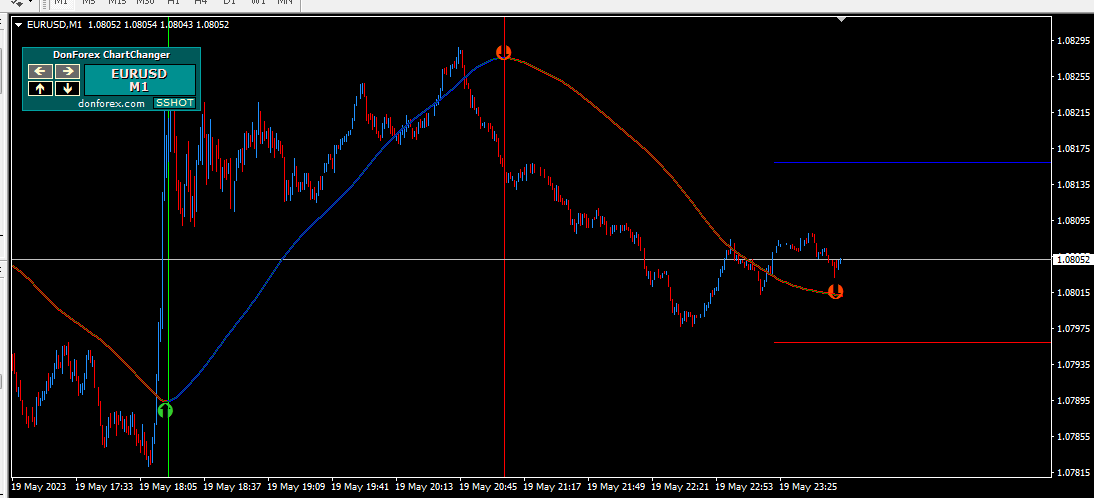Click the 19 May 18:37 time label
This screenshot has height=498, width=1094.
pos(233,486)
